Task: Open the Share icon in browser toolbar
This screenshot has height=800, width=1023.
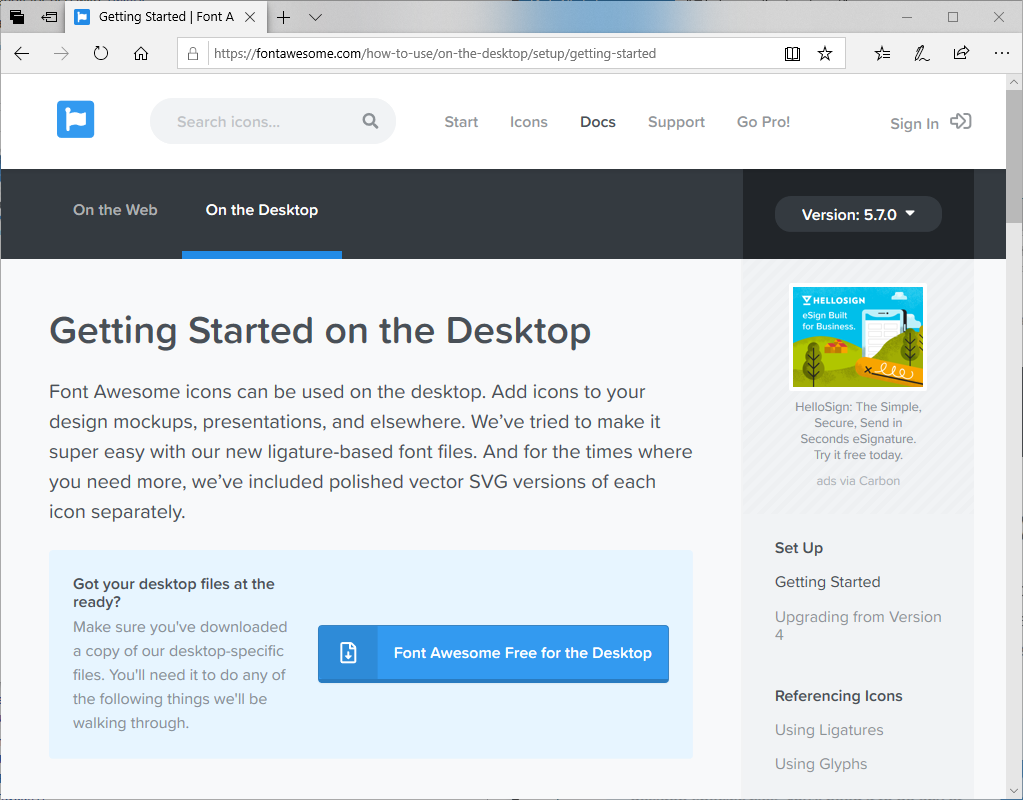Action: 961,54
